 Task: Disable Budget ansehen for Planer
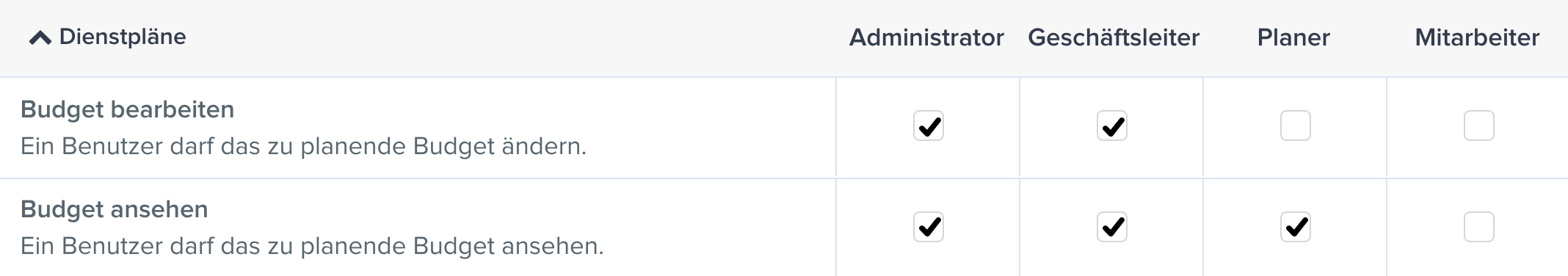pyautogui.click(x=1296, y=227)
